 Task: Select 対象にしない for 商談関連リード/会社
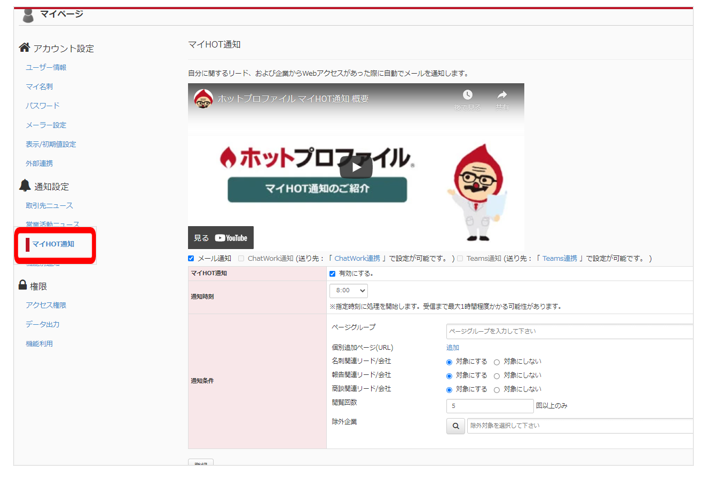pyautogui.click(x=497, y=390)
